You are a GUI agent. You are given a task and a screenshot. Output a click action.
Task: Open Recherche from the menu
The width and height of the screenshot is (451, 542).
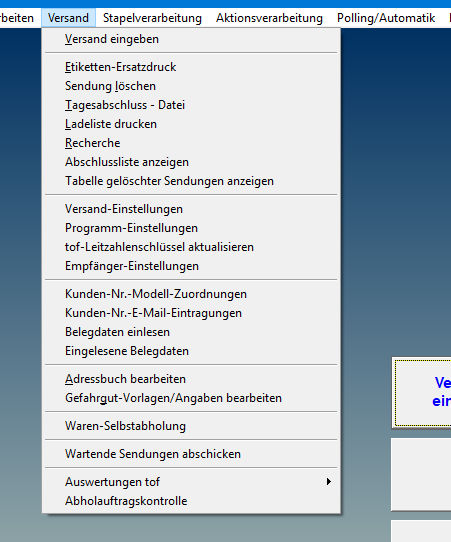tap(191, 143)
